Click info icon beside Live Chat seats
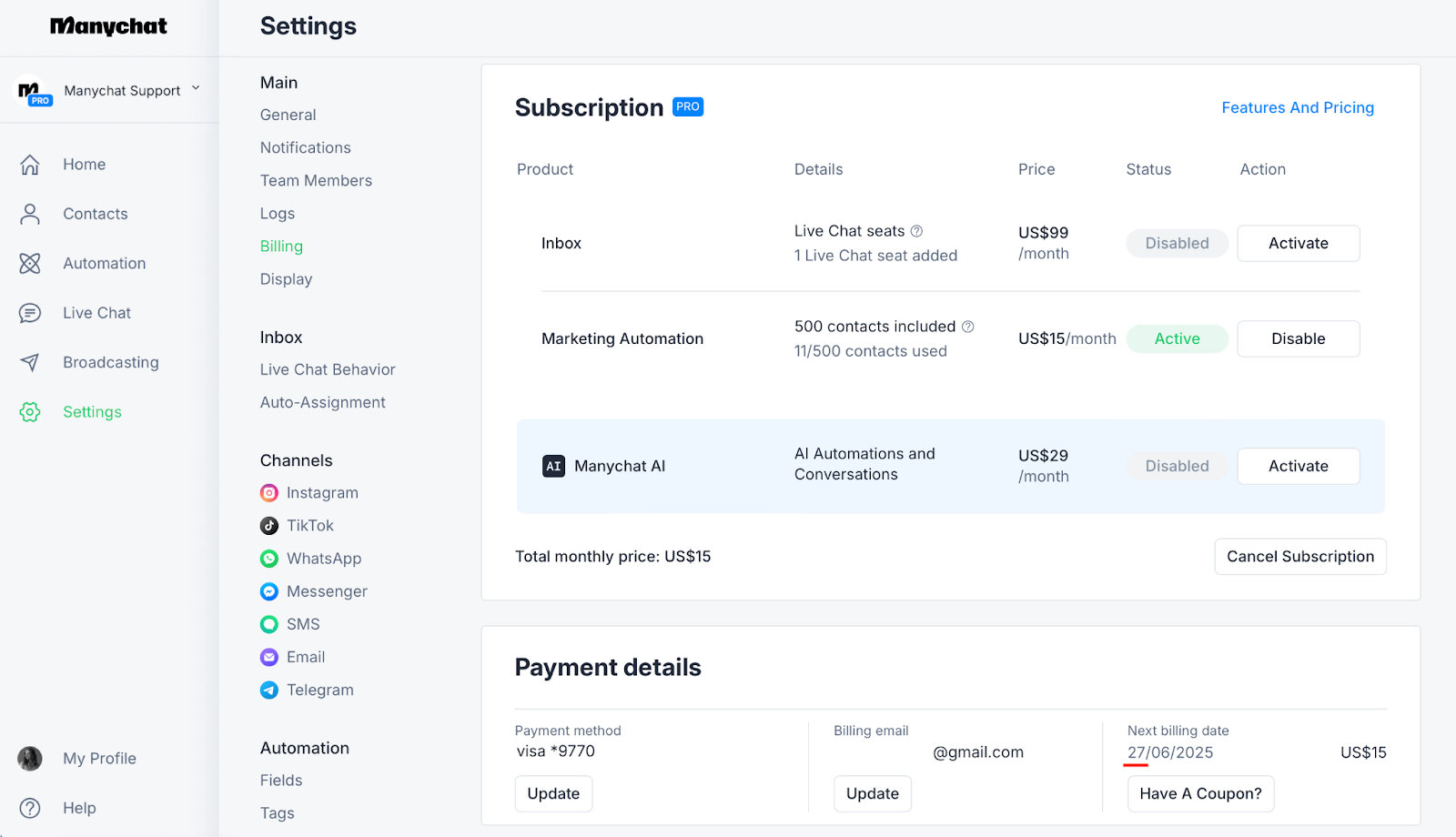Screen dimensions: 1456x837 click(917, 231)
